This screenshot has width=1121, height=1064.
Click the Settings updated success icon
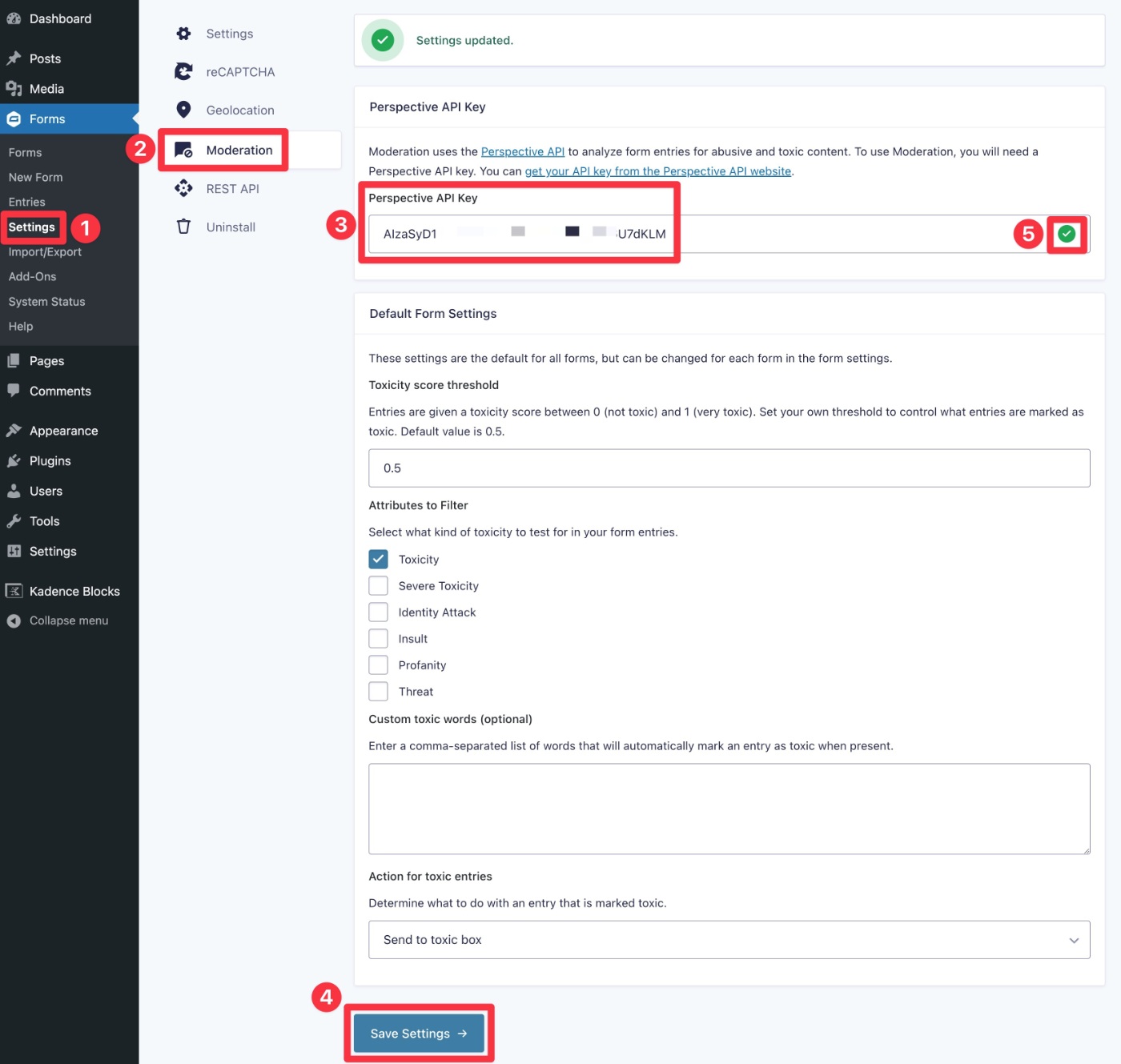point(383,40)
